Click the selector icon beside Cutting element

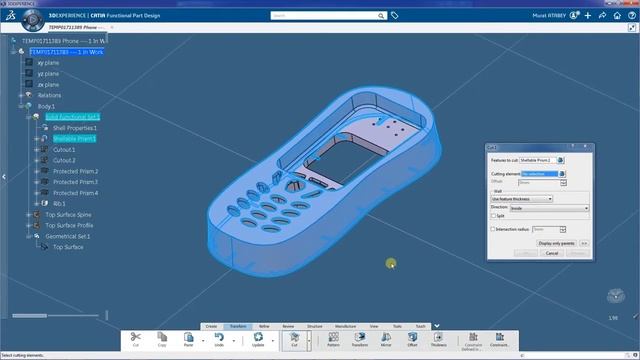pyautogui.click(x=562, y=174)
